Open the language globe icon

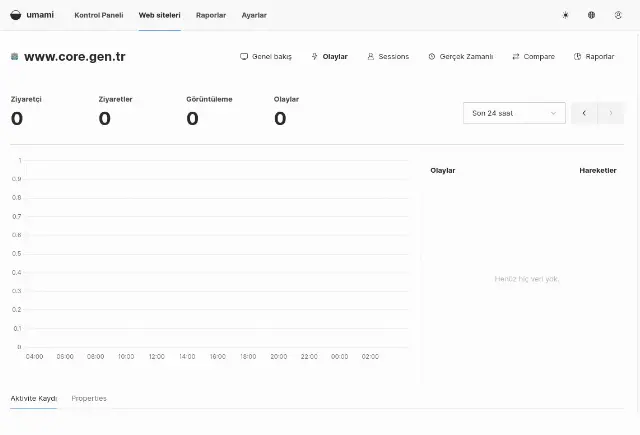coord(591,15)
